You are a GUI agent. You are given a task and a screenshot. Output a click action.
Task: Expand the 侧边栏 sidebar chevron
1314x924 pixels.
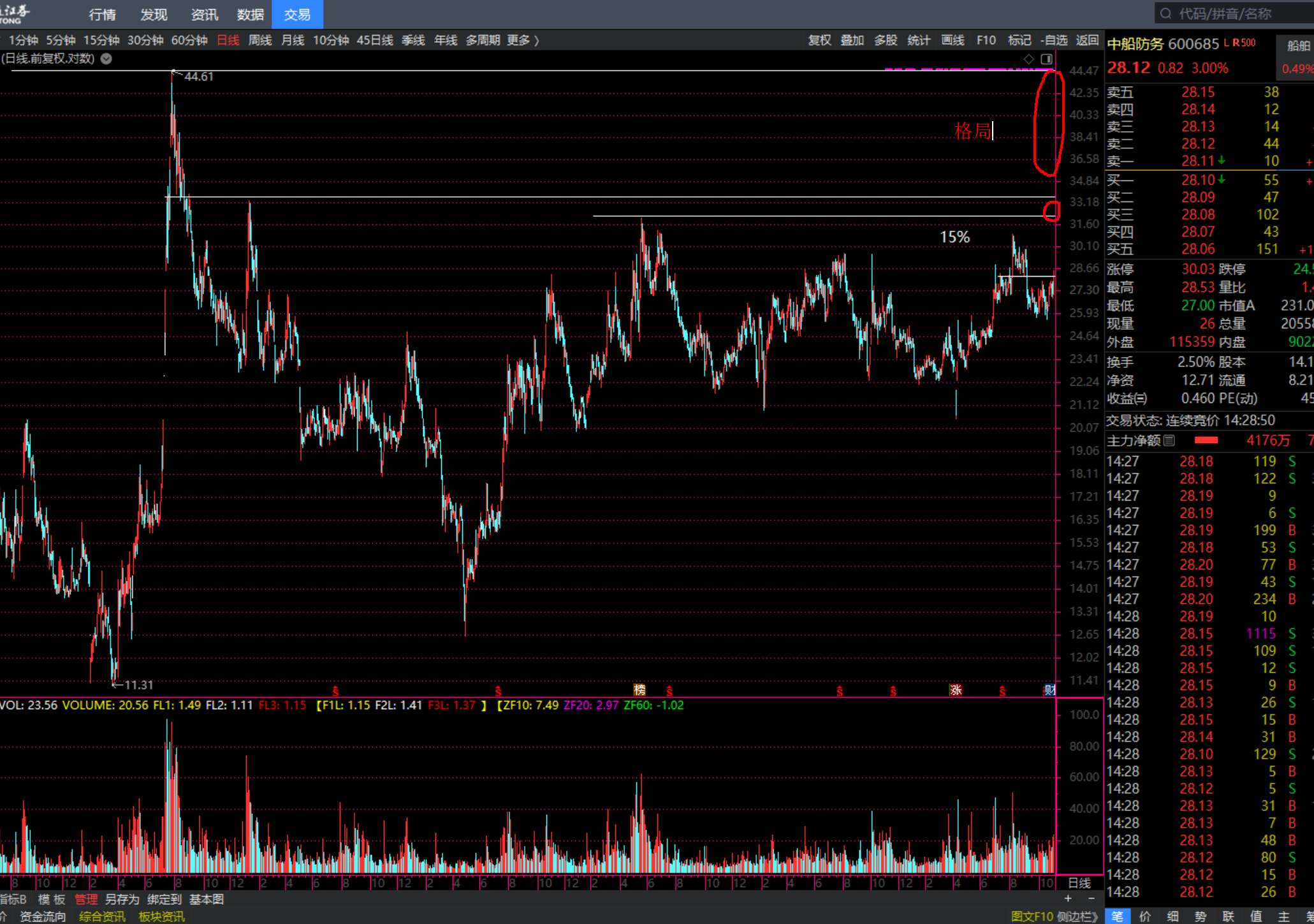tap(1095, 916)
